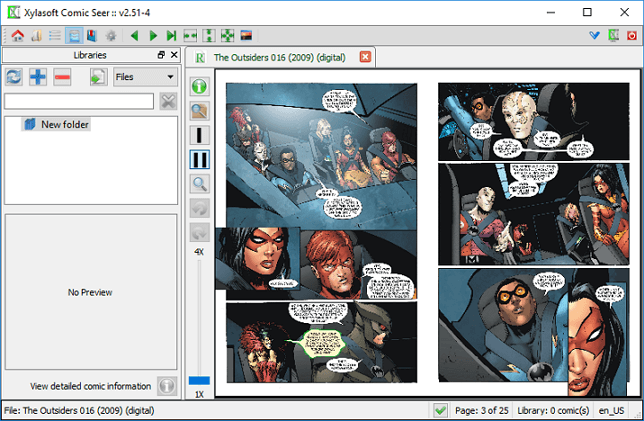The image size is (644, 421).
Task: Jump to last page arrow icon
Action: [171, 36]
